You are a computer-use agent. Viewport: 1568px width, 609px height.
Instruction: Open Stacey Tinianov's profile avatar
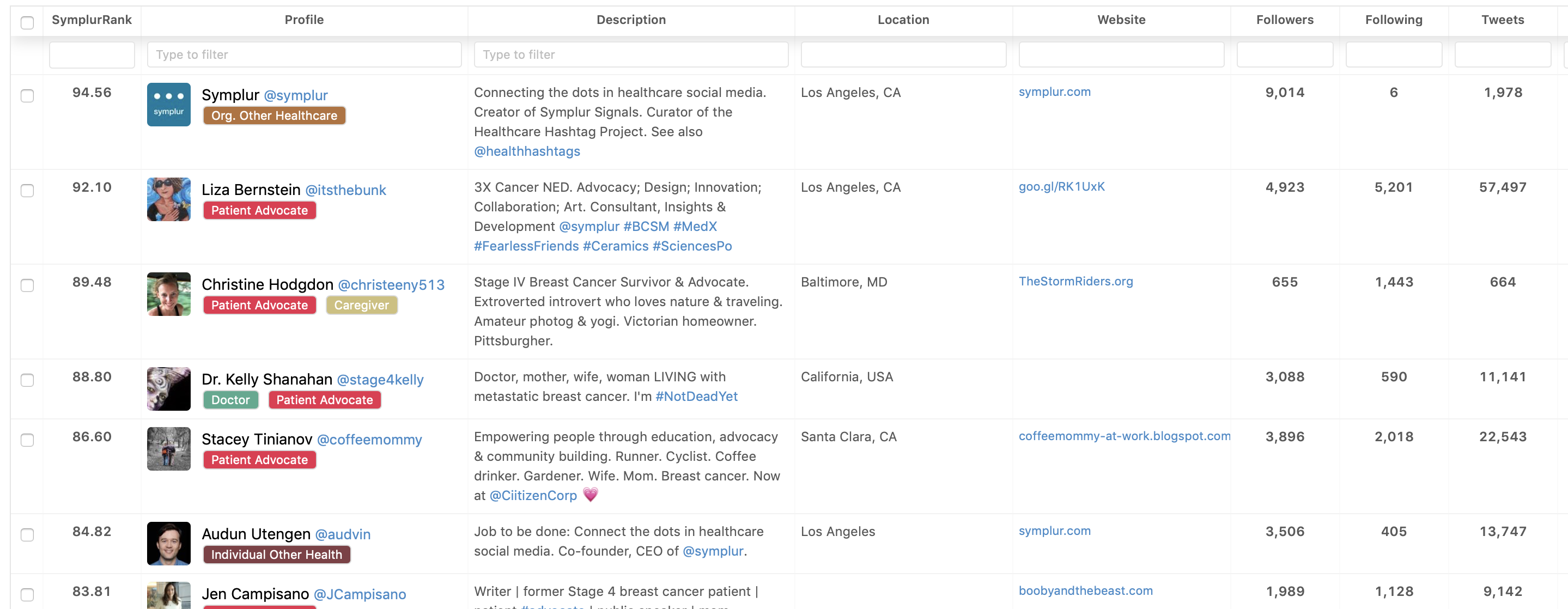coord(168,449)
